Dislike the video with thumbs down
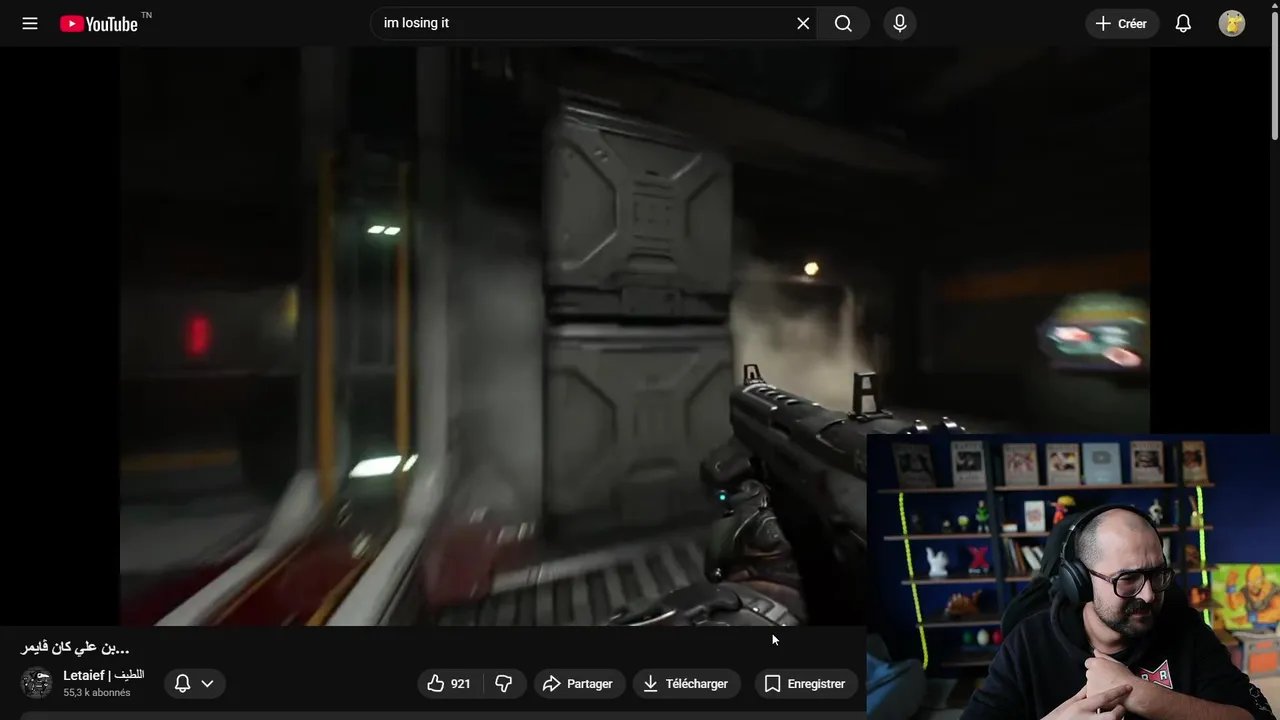This screenshot has width=1280, height=720. click(504, 684)
